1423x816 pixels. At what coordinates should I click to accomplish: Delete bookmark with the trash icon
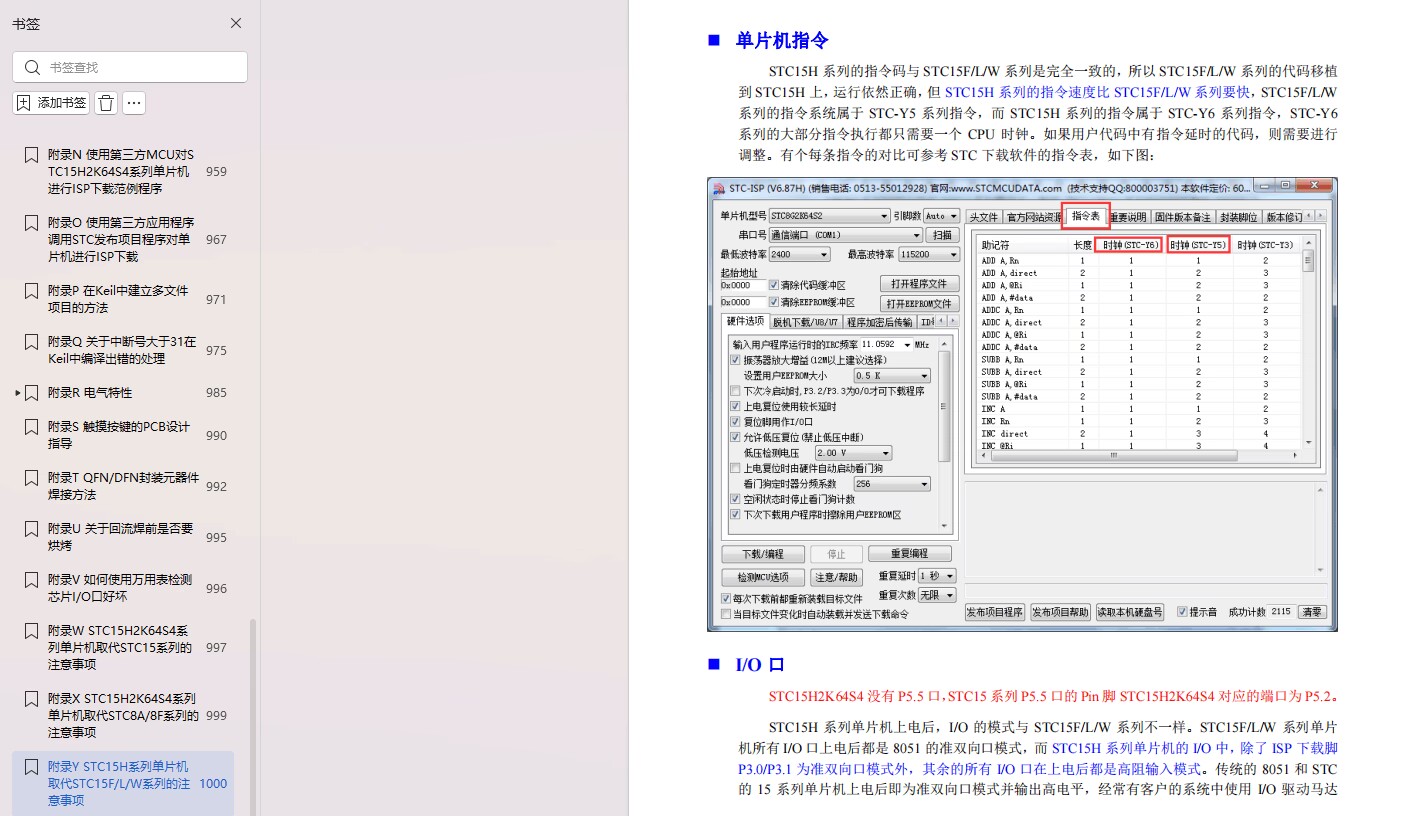pyautogui.click(x=106, y=103)
